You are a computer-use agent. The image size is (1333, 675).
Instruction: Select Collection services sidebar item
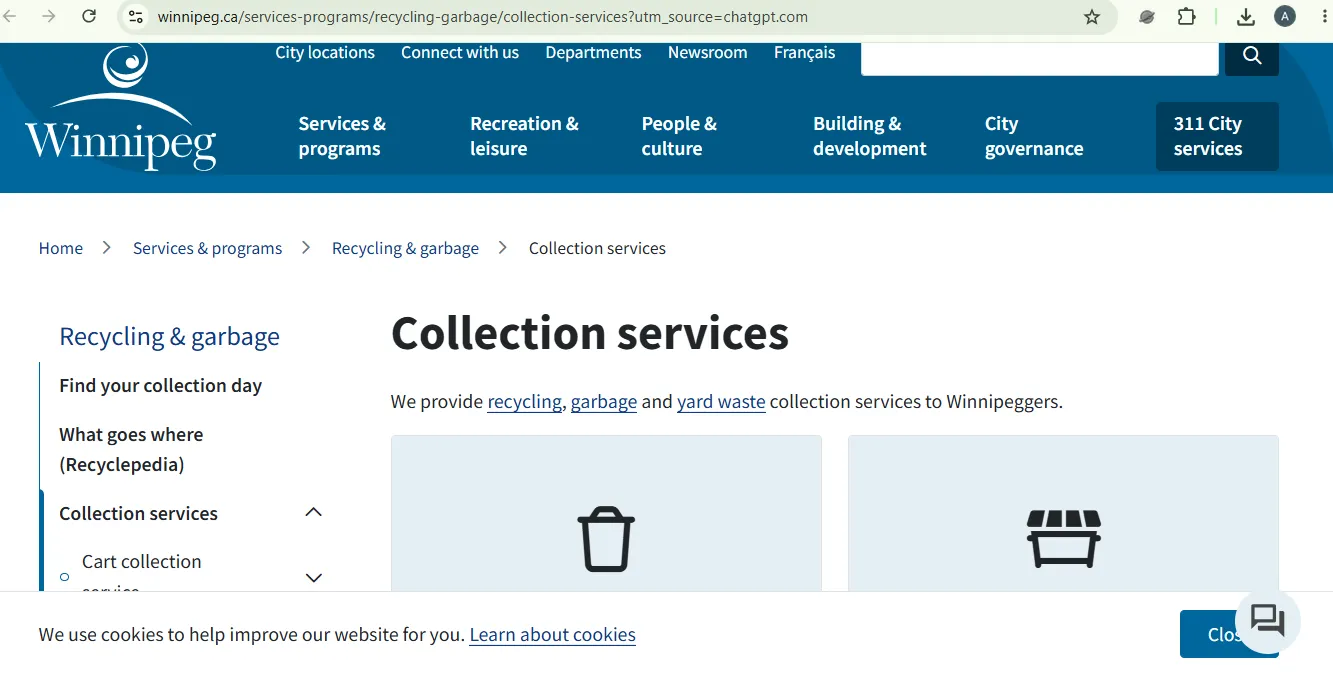tap(138, 513)
